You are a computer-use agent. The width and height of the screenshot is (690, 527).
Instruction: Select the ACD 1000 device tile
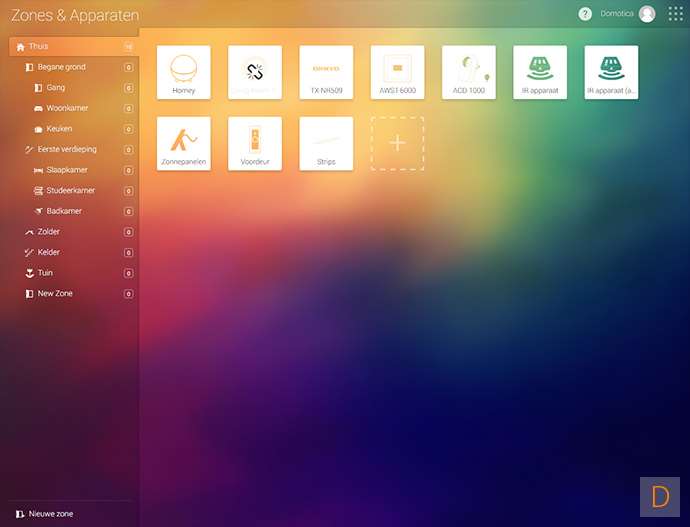coord(468,72)
